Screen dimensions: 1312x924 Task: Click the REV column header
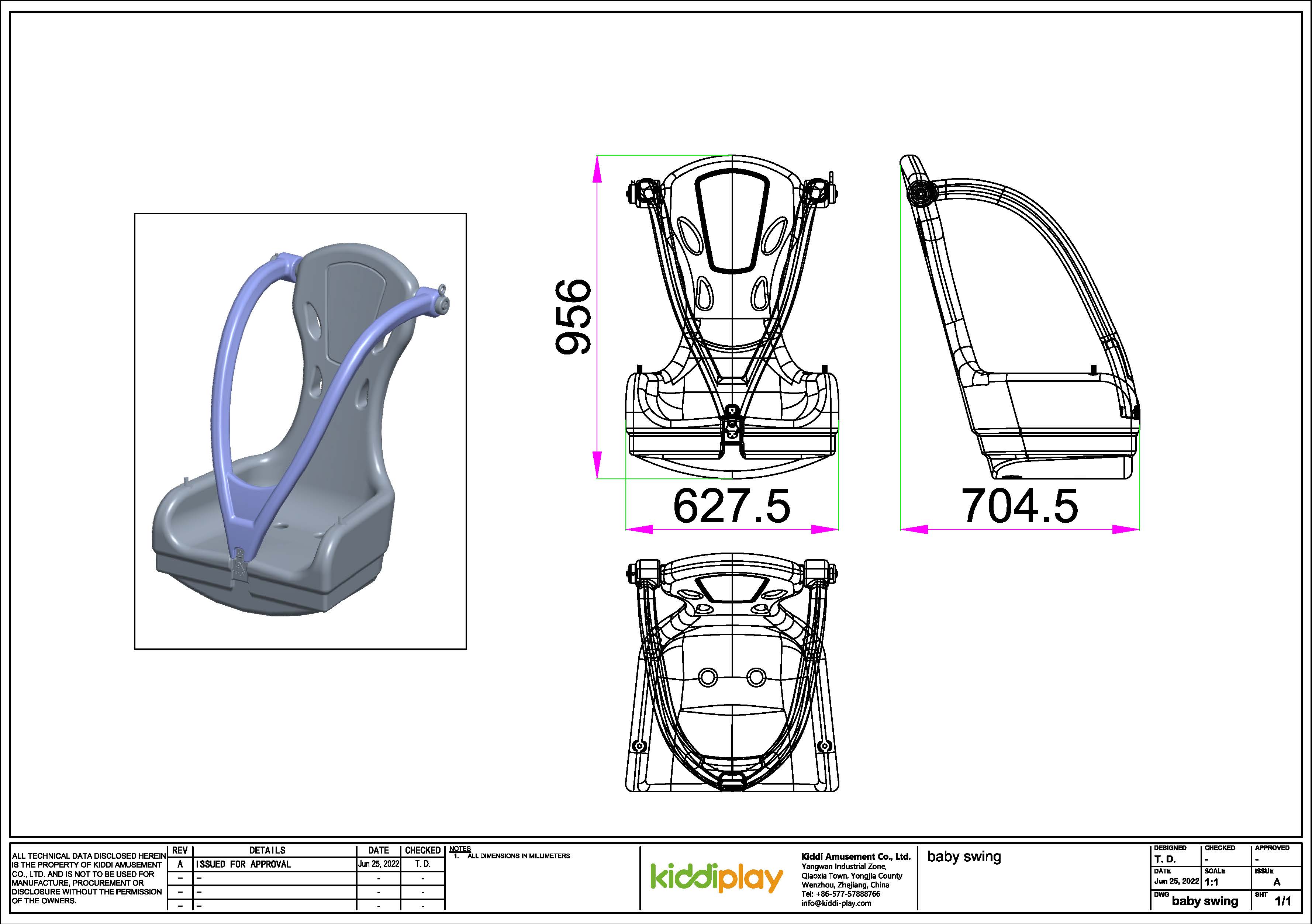pos(180,851)
